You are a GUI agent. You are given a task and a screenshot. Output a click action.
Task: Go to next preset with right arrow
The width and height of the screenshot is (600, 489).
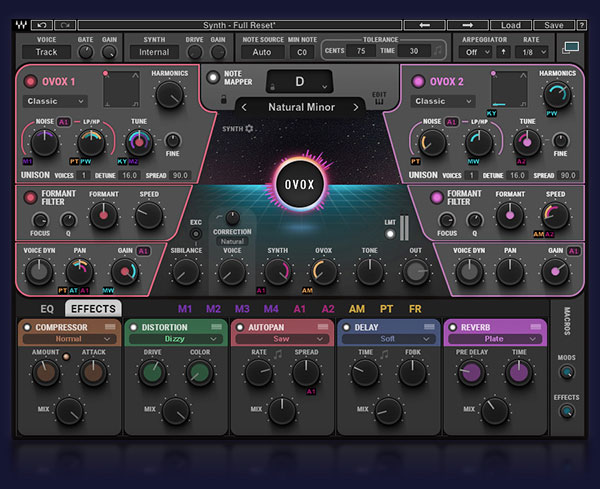467,25
